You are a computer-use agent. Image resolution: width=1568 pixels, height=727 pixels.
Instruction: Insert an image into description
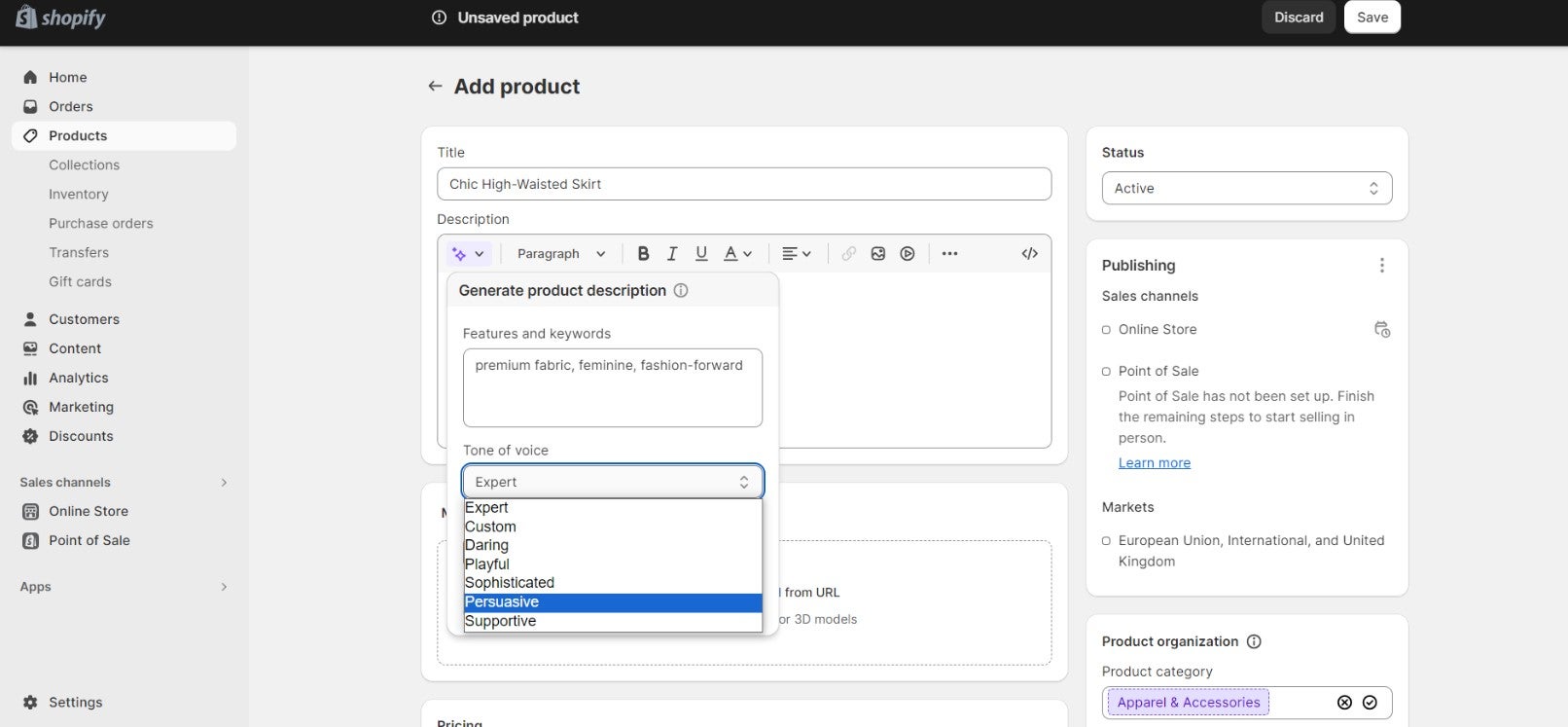click(x=878, y=254)
